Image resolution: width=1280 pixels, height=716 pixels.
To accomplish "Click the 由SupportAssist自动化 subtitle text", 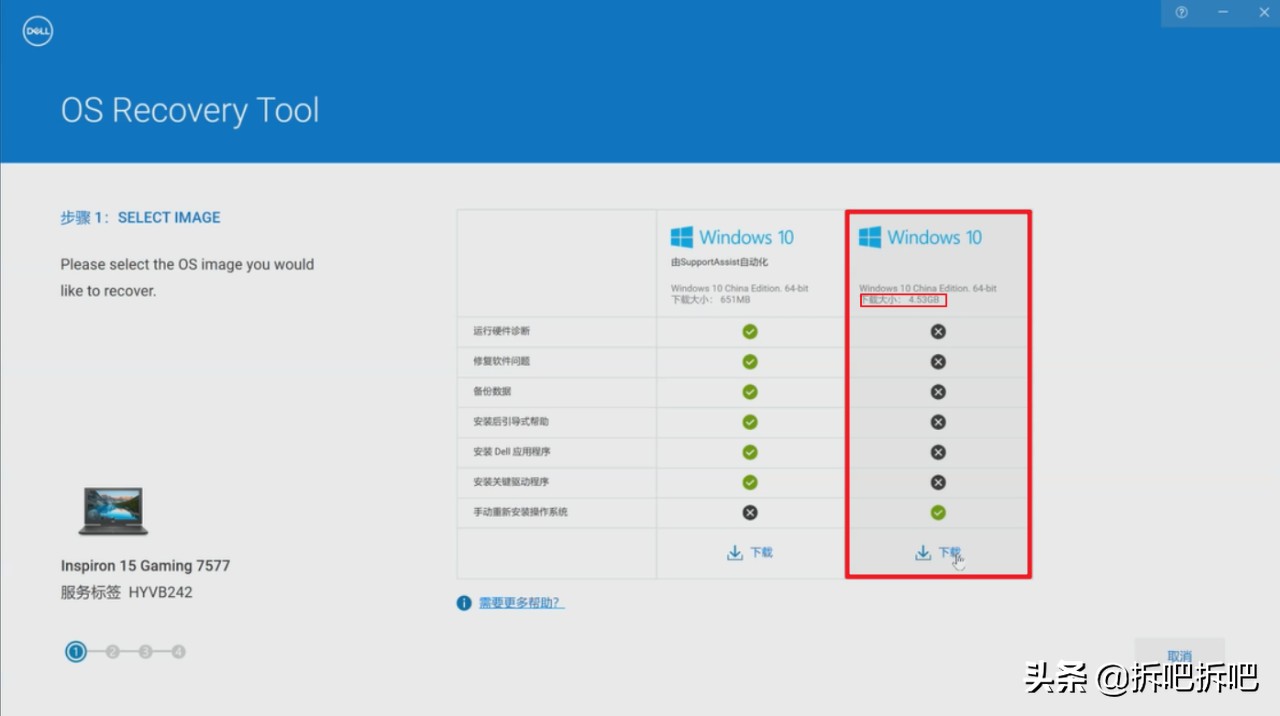I will click(719, 263).
